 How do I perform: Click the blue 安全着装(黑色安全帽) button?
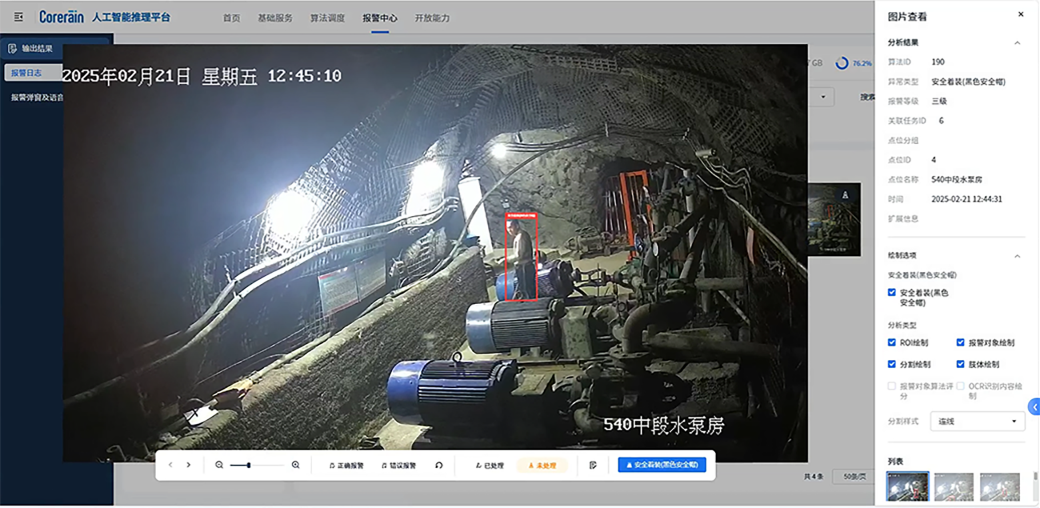point(662,465)
